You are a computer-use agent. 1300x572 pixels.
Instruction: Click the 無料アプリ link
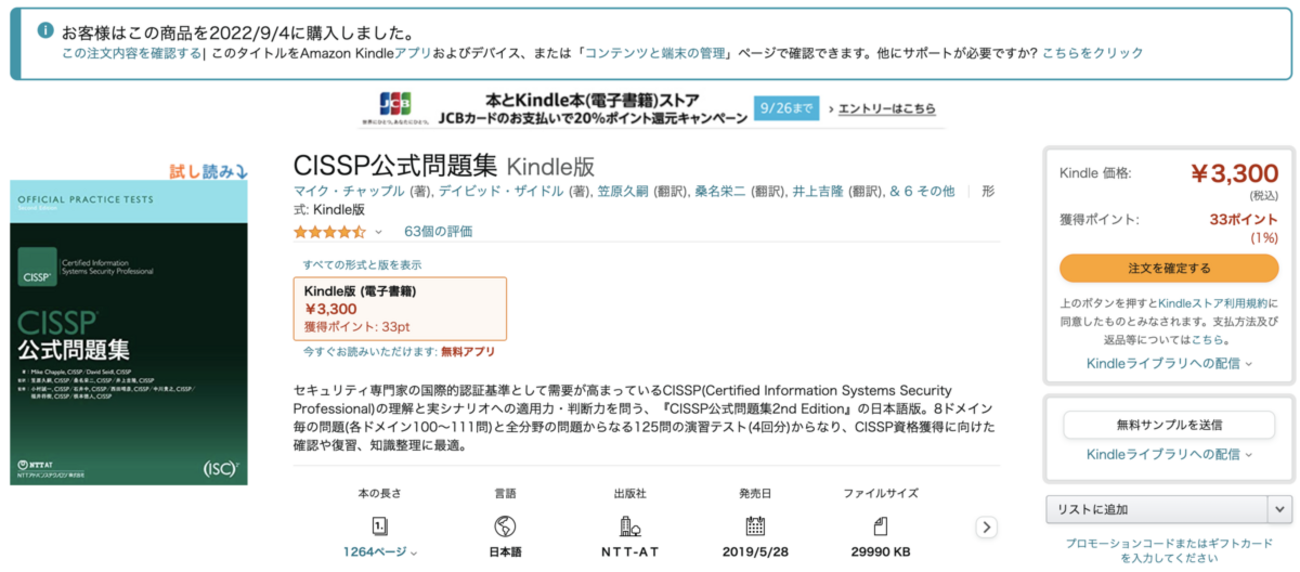(x=468, y=352)
